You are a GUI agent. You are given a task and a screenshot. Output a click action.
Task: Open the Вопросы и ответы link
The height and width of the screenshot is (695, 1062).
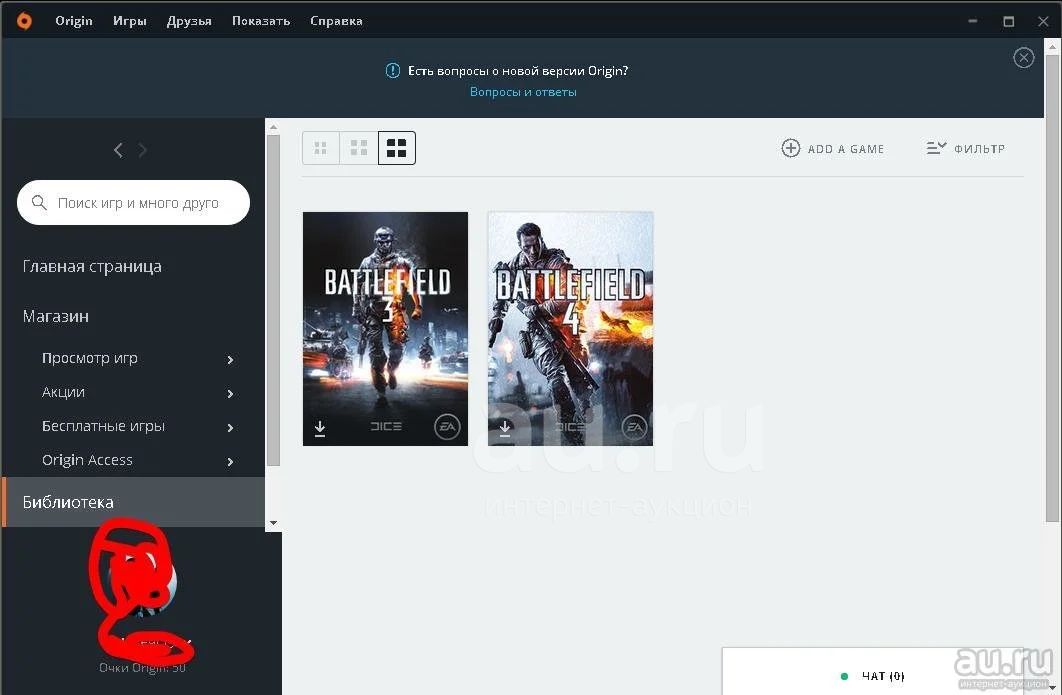point(523,92)
